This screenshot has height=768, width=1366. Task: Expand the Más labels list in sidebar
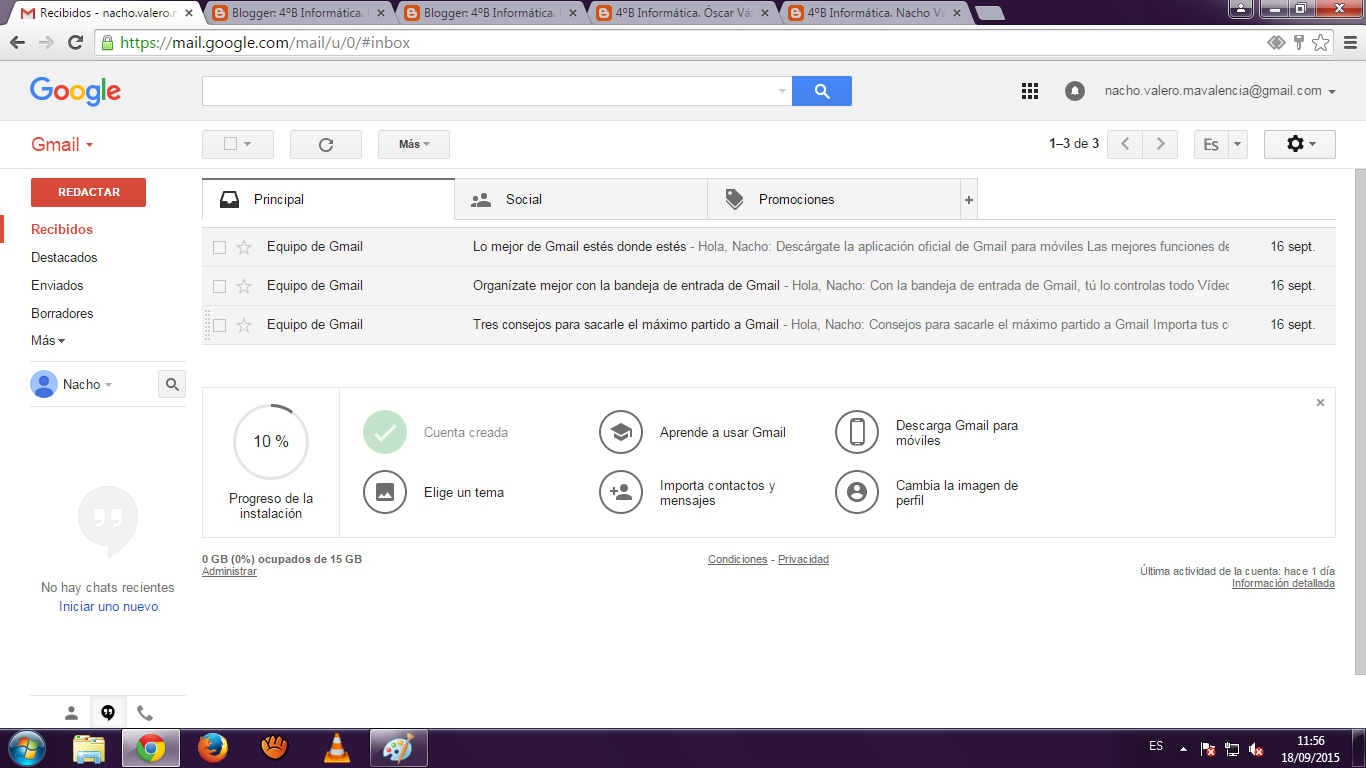(48, 341)
